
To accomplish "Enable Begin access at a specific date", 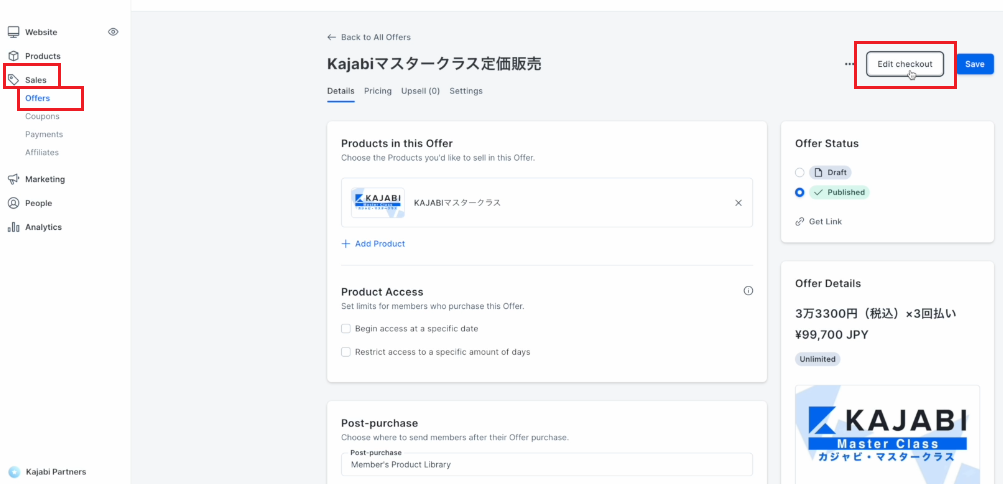I will (346, 329).
